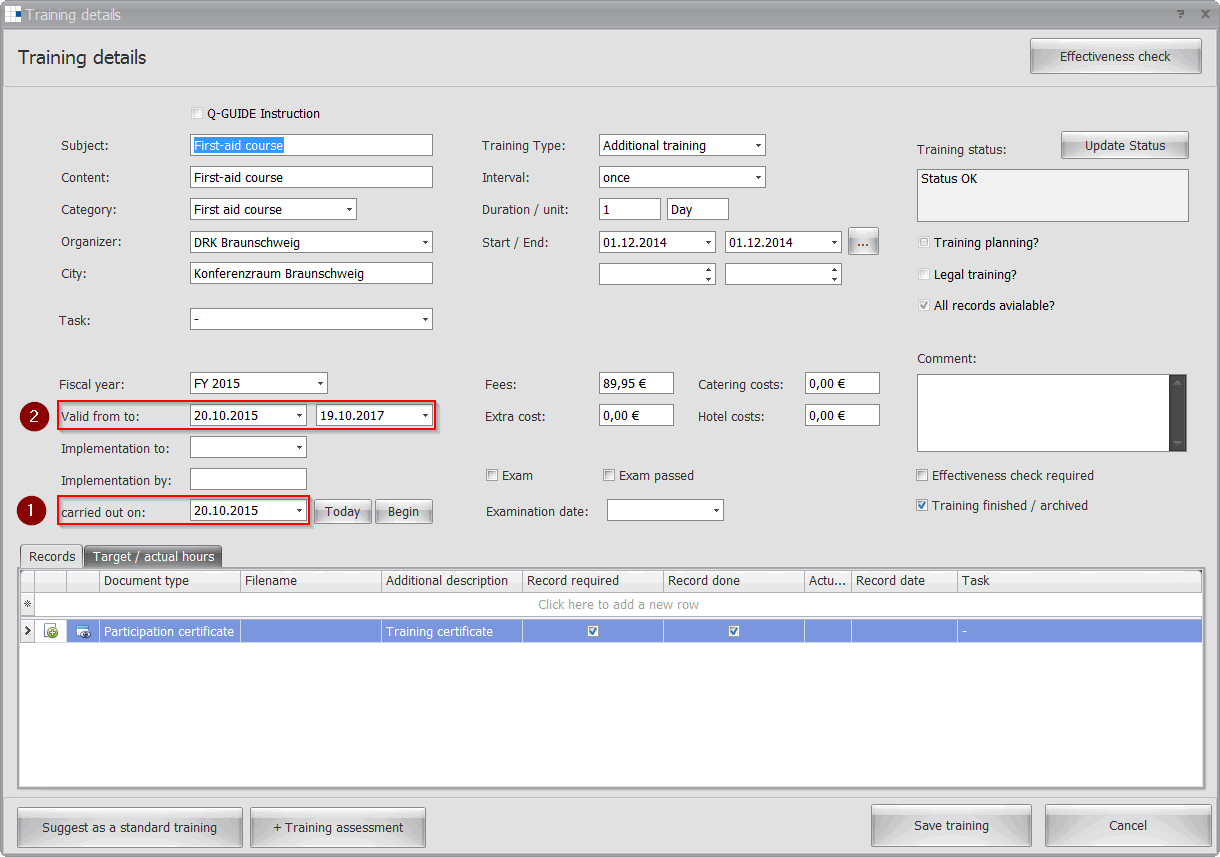Image resolution: width=1220 pixels, height=857 pixels.
Task: Enable Effectiveness check required checkbox
Action: pos(922,476)
